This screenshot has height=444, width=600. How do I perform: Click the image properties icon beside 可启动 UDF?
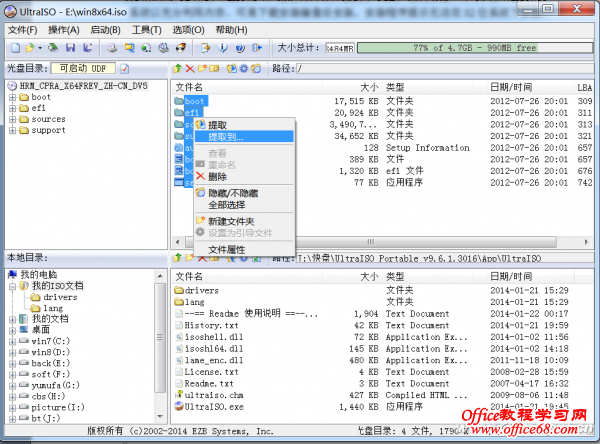click(x=125, y=69)
